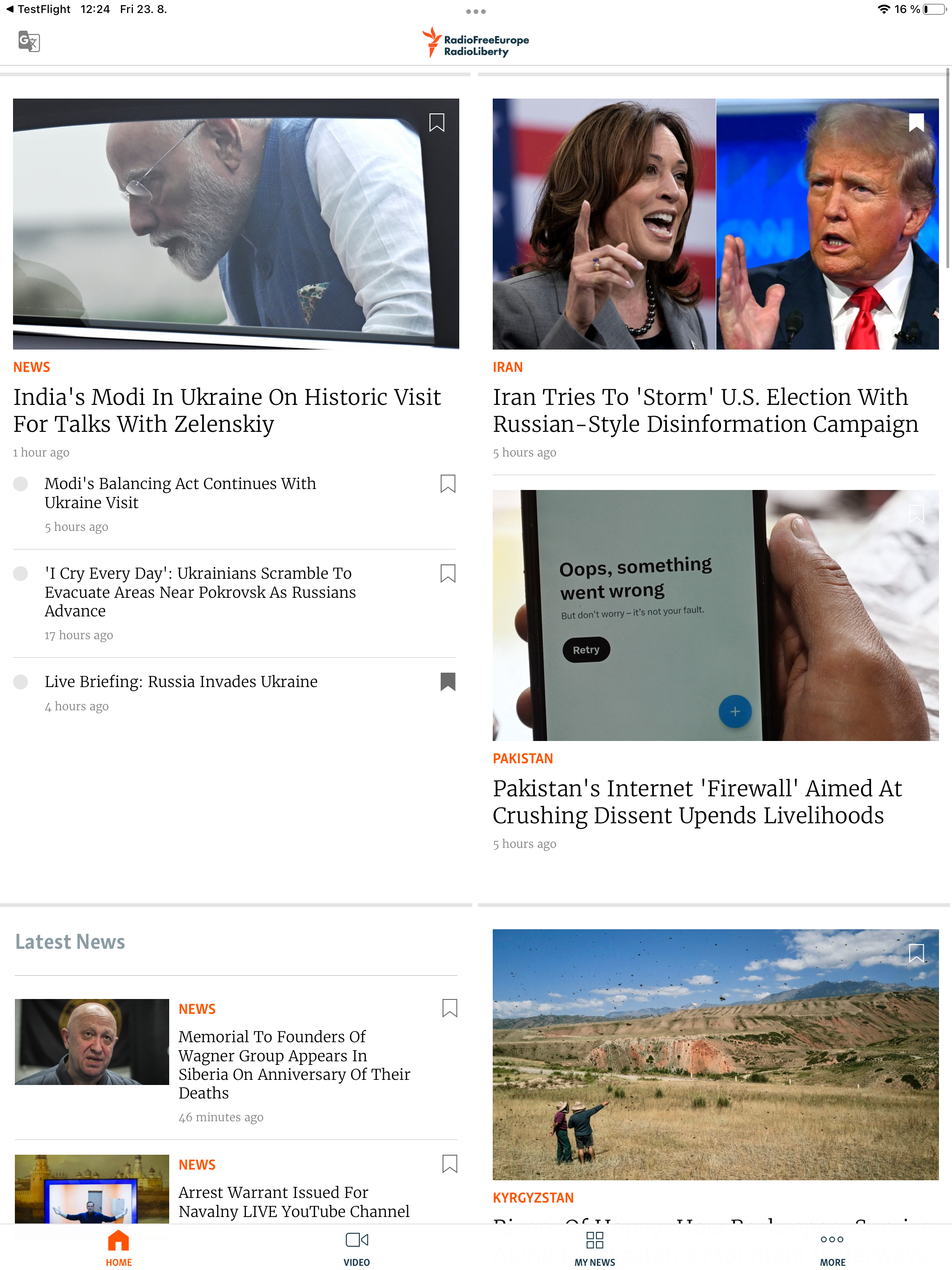
Task: Open the More menu tab
Action: click(832, 1248)
